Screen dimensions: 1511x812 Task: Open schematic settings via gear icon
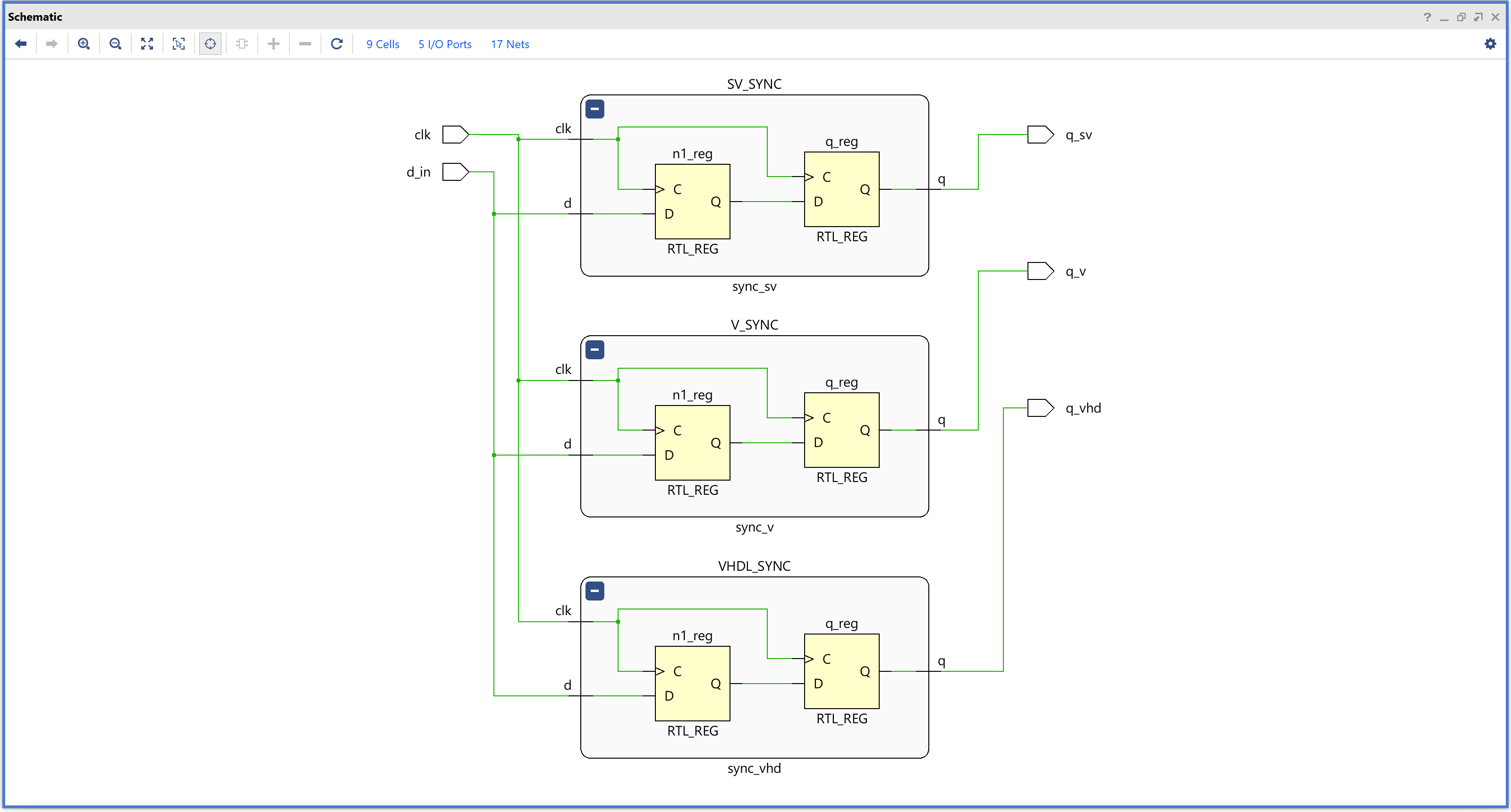1491,43
